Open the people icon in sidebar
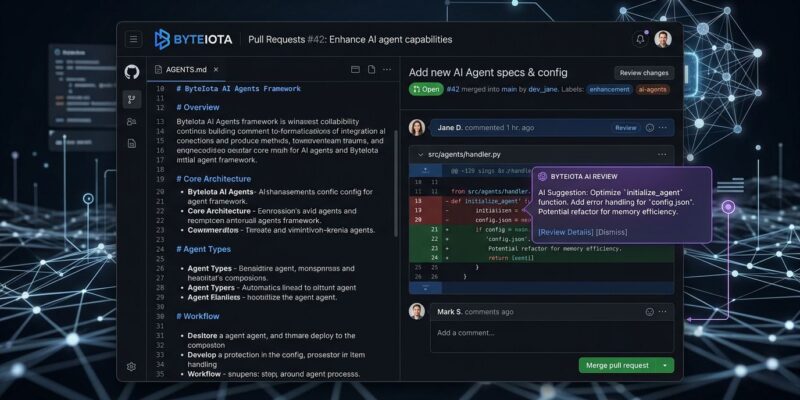800x400 pixels. (132, 121)
